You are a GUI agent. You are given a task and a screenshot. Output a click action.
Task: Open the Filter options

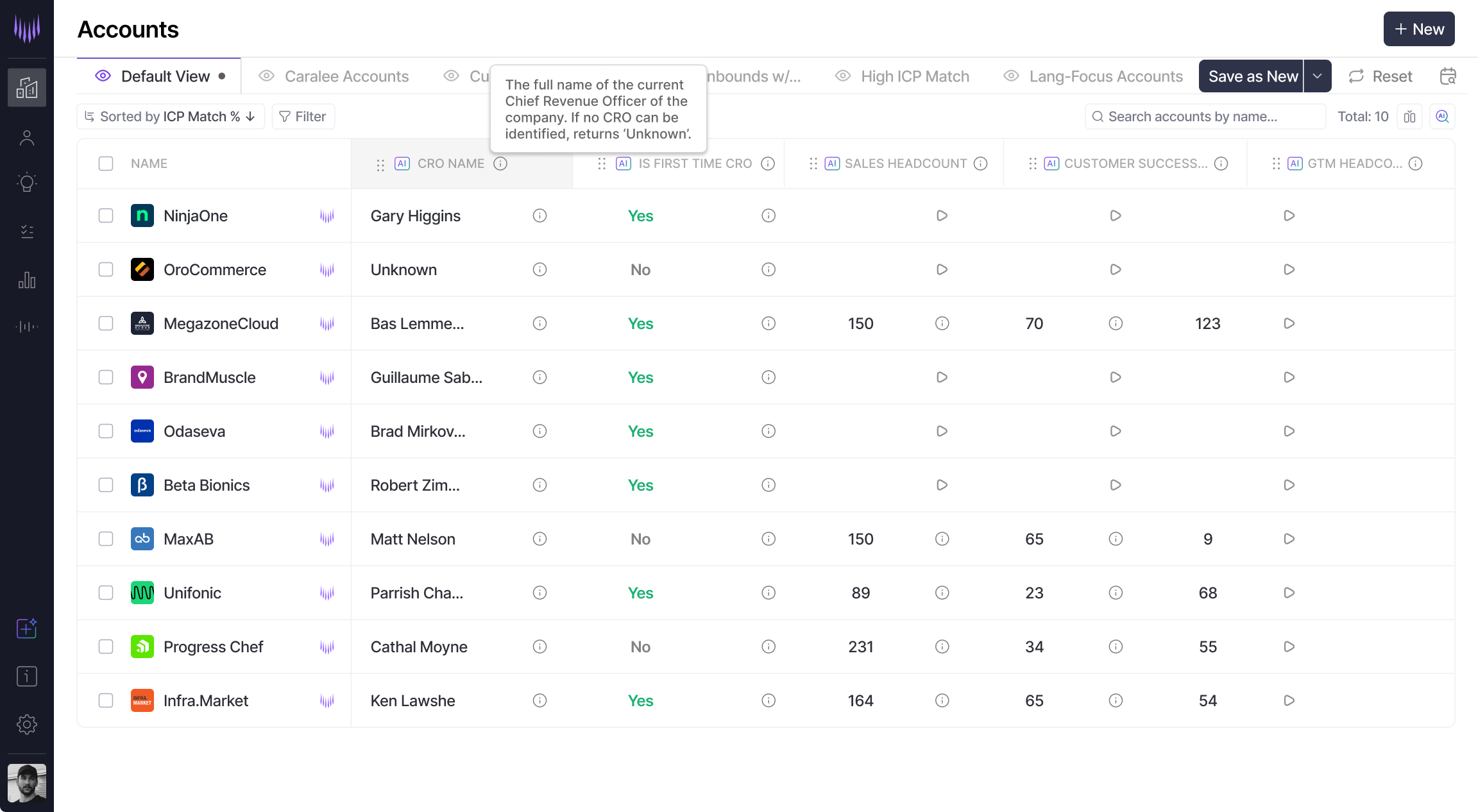click(303, 117)
